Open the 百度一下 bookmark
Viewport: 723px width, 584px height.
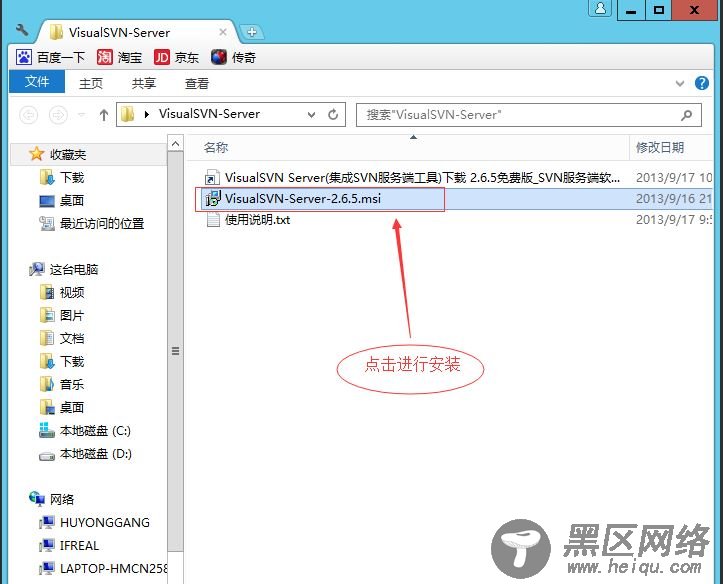[51, 58]
